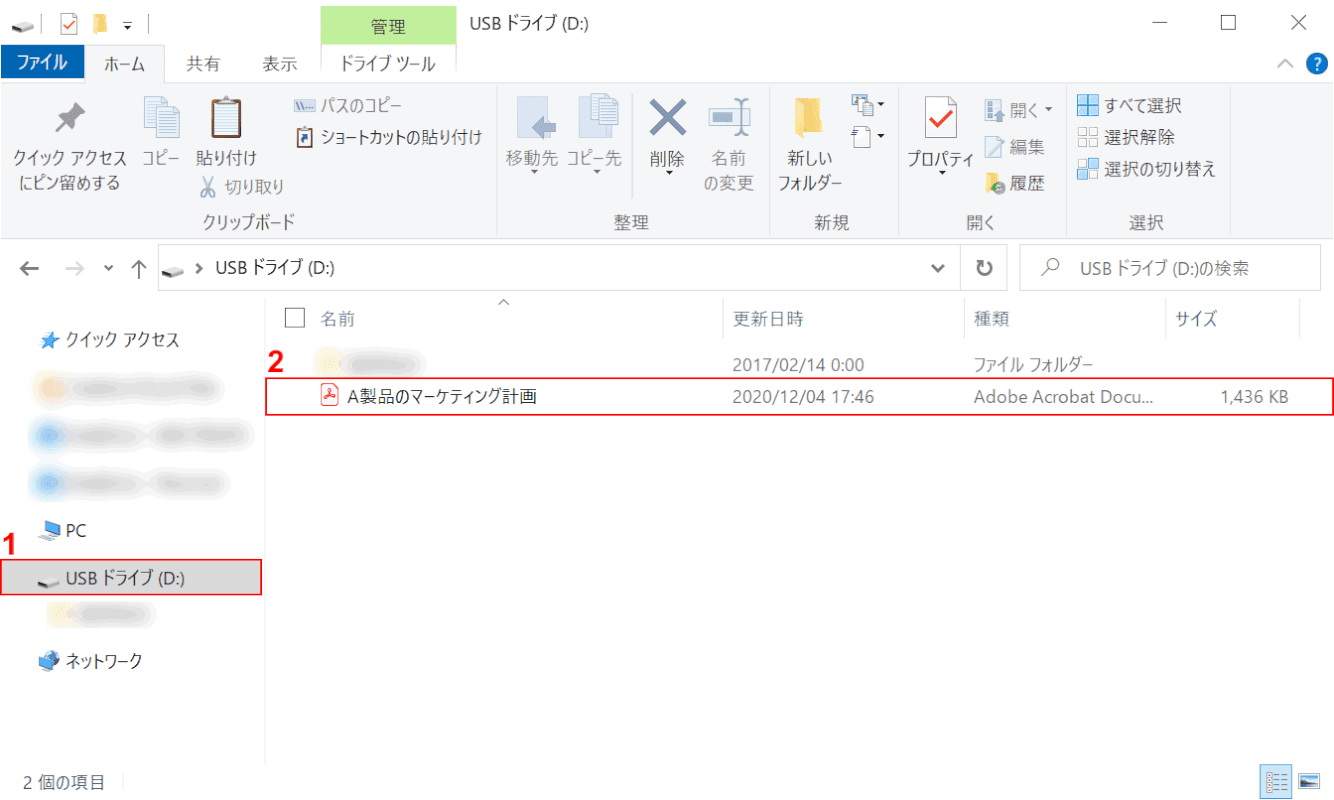
Task: Click the drive icon in title bar
Action: [22, 24]
